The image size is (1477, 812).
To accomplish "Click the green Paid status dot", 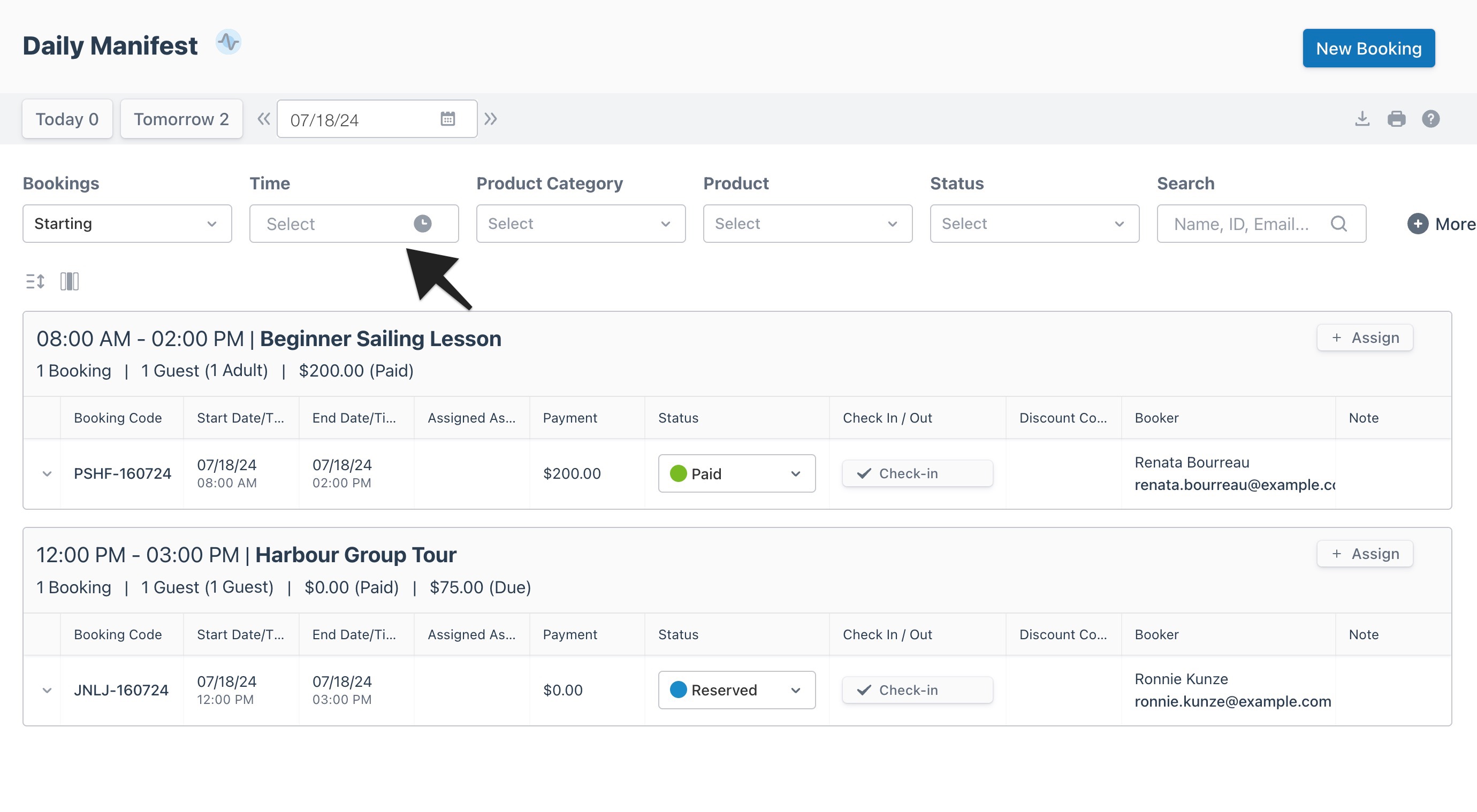I will pos(679,473).
